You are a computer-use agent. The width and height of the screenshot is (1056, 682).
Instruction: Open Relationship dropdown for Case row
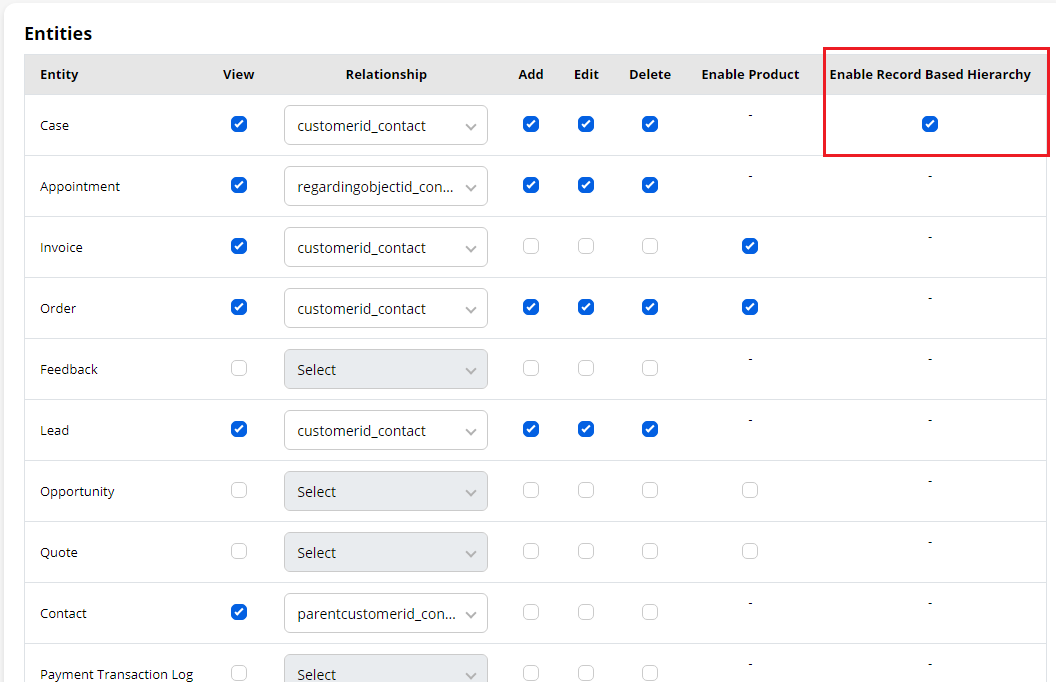click(386, 126)
